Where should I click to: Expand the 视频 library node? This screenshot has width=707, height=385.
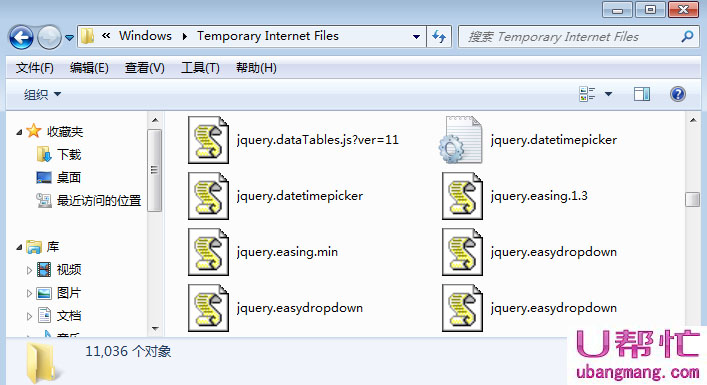point(29,270)
